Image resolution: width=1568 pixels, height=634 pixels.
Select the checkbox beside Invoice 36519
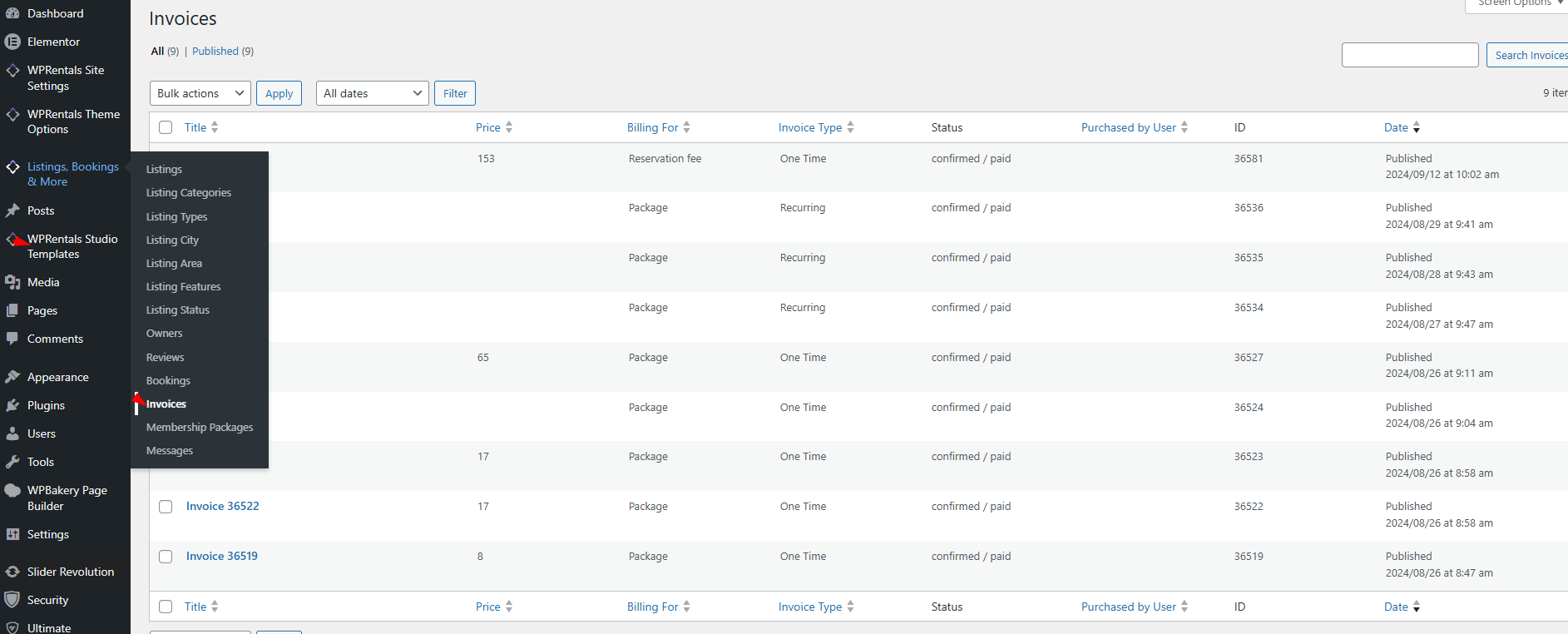click(166, 557)
